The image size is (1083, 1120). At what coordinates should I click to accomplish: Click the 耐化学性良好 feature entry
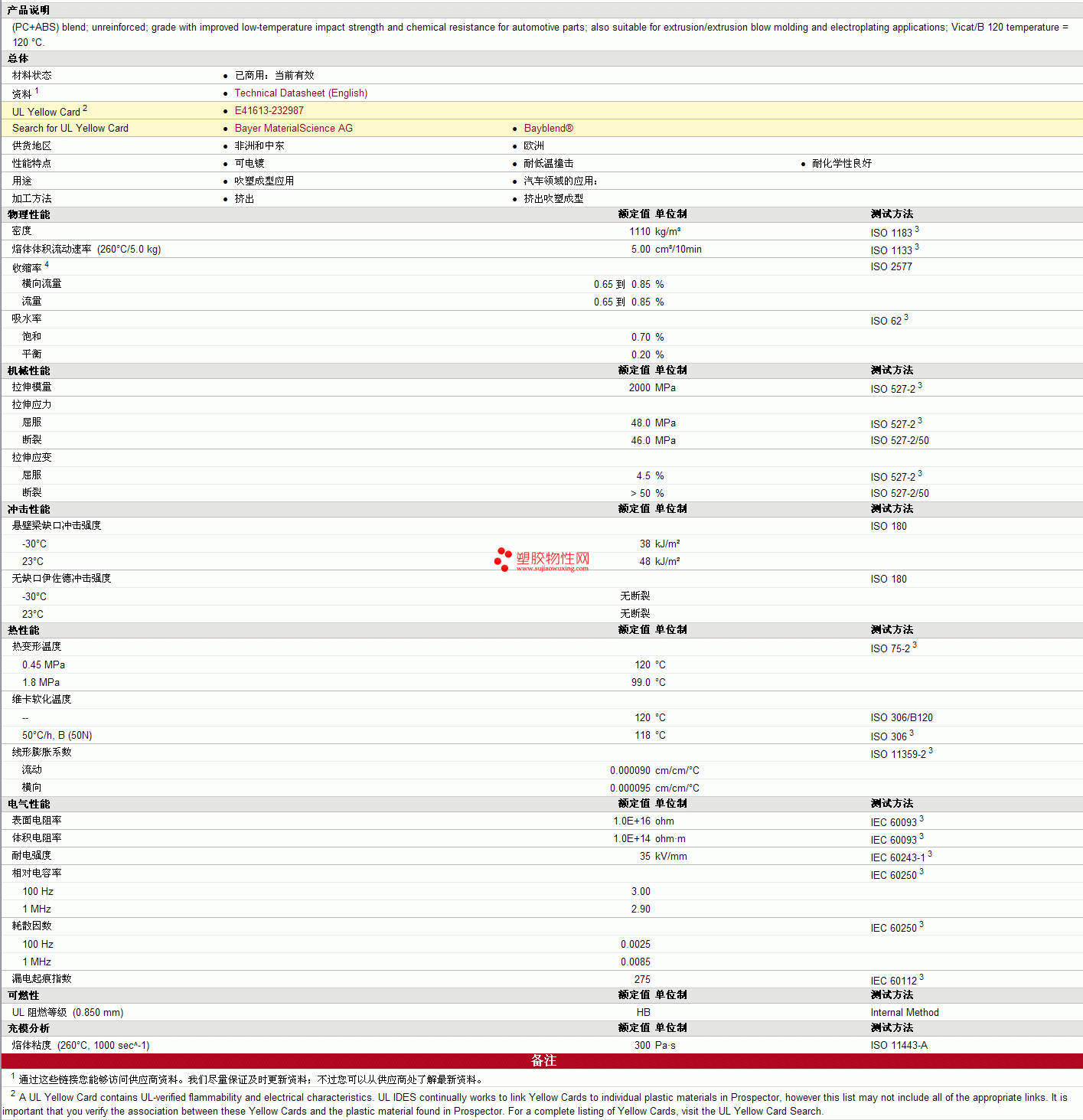click(842, 163)
